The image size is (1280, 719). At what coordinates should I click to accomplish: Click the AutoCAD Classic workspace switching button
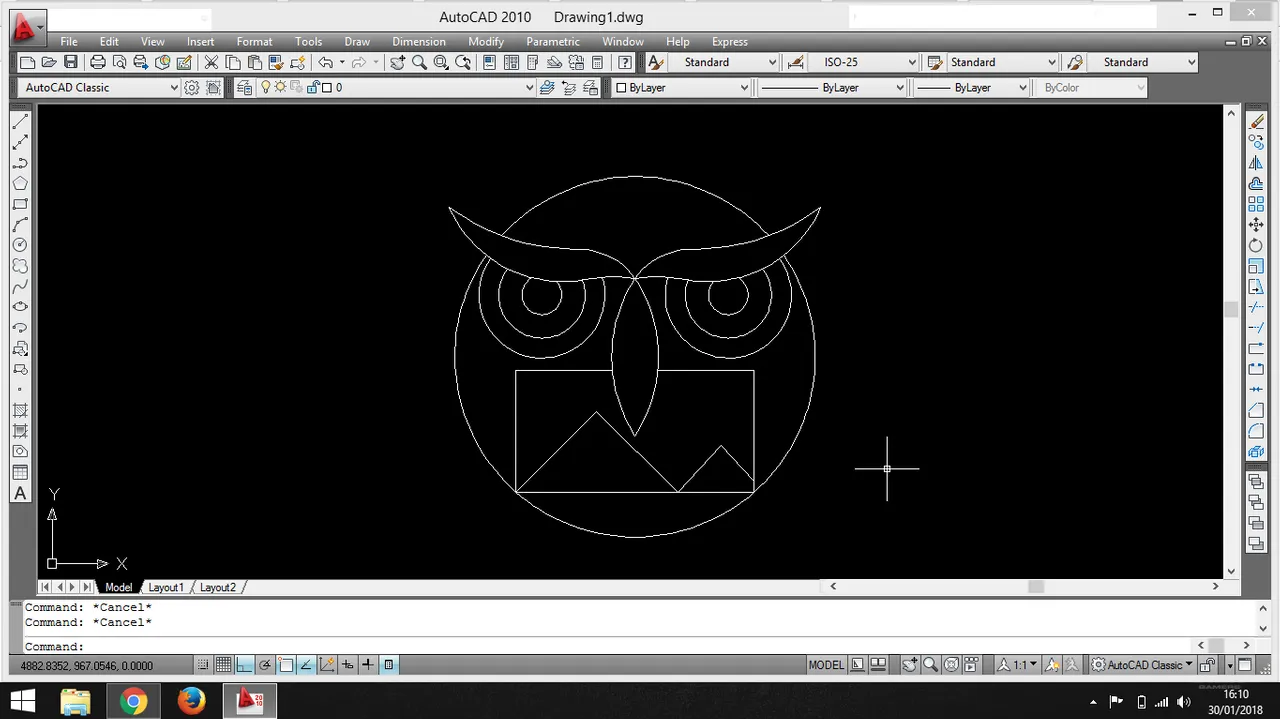(1141, 664)
